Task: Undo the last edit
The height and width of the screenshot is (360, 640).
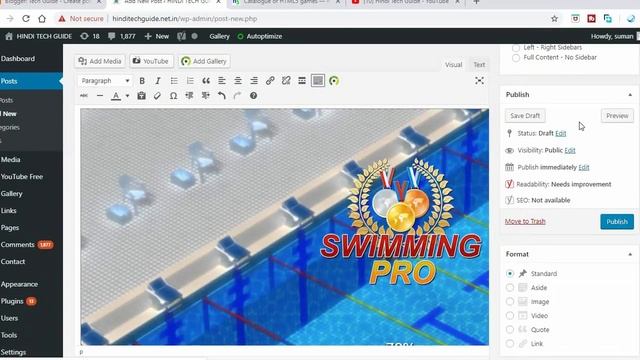Action: coord(222,96)
